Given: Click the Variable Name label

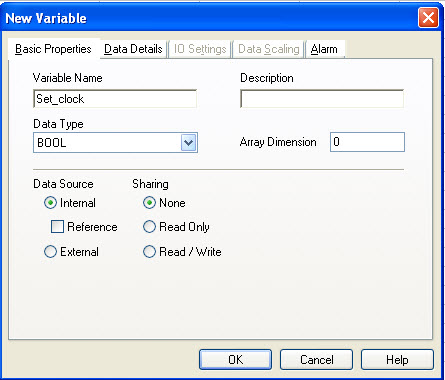Looking at the screenshot, I should [68, 78].
